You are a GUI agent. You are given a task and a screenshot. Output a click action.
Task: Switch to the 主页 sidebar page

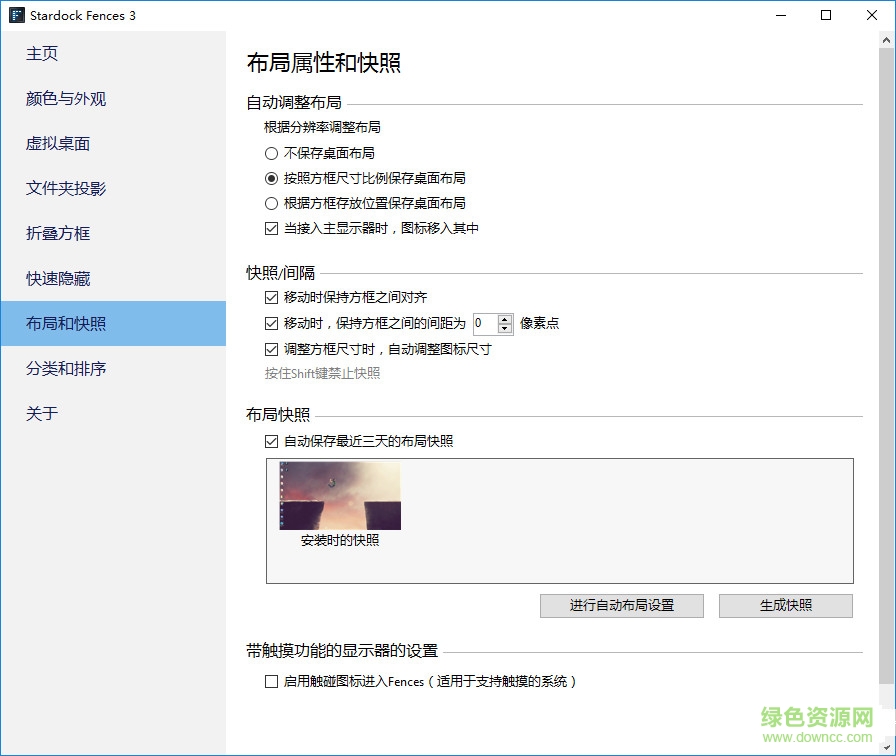point(42,53)
